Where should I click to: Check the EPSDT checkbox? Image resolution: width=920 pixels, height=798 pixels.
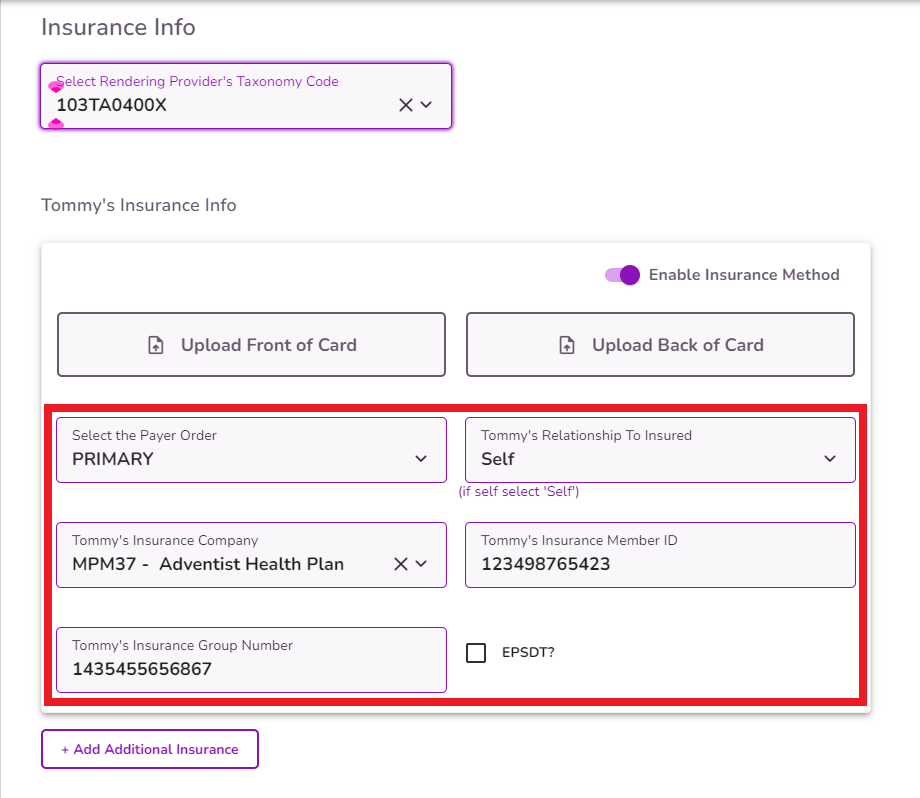point(478,653)
